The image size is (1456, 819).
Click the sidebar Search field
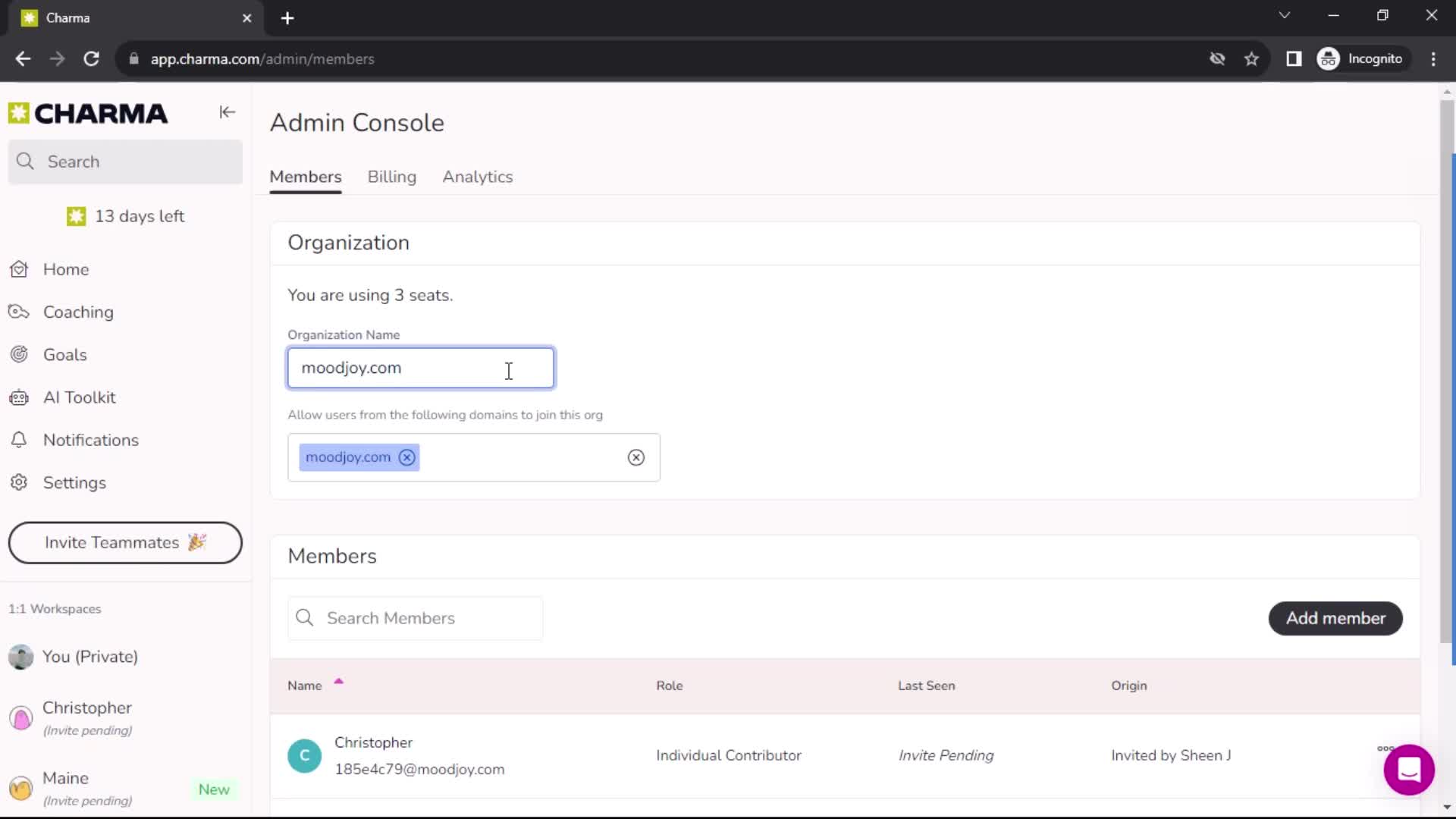click(x=125, y=162)
